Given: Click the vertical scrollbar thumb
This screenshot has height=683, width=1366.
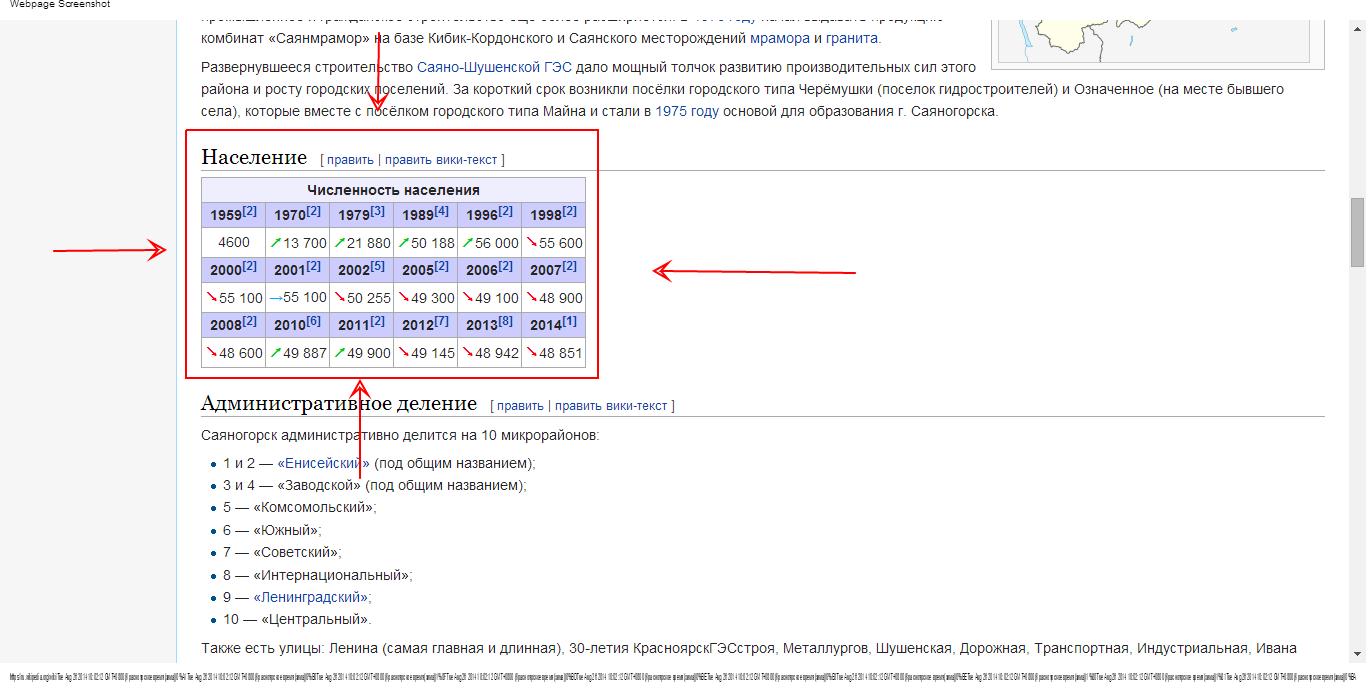Looking at the screenshot, I should point(1357,232).
